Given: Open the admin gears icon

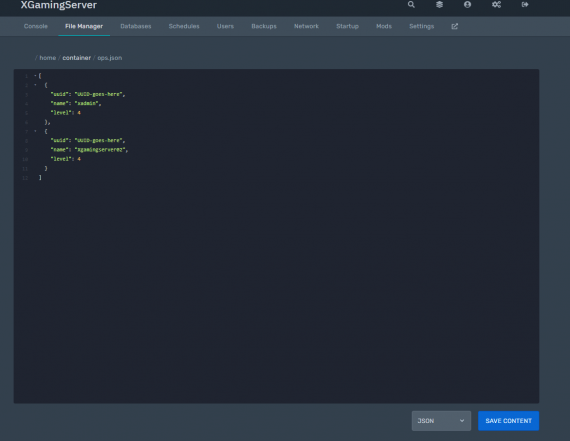Looking at the screenshot, I should (x=496, y=5).
